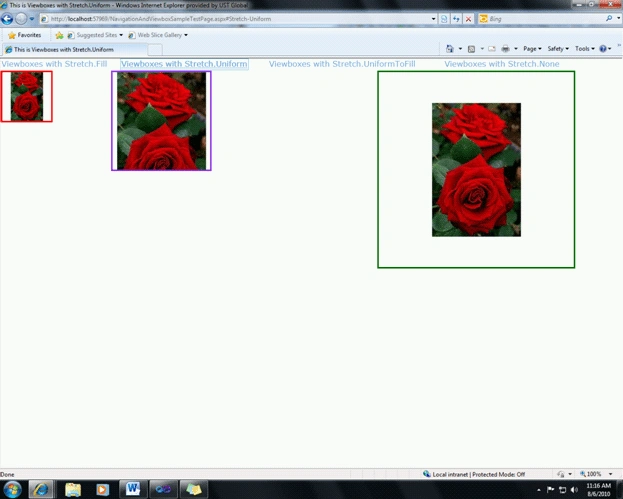Open the Viewboxes with Stretch.None link

pyautogui.click(x=502, y=64)
